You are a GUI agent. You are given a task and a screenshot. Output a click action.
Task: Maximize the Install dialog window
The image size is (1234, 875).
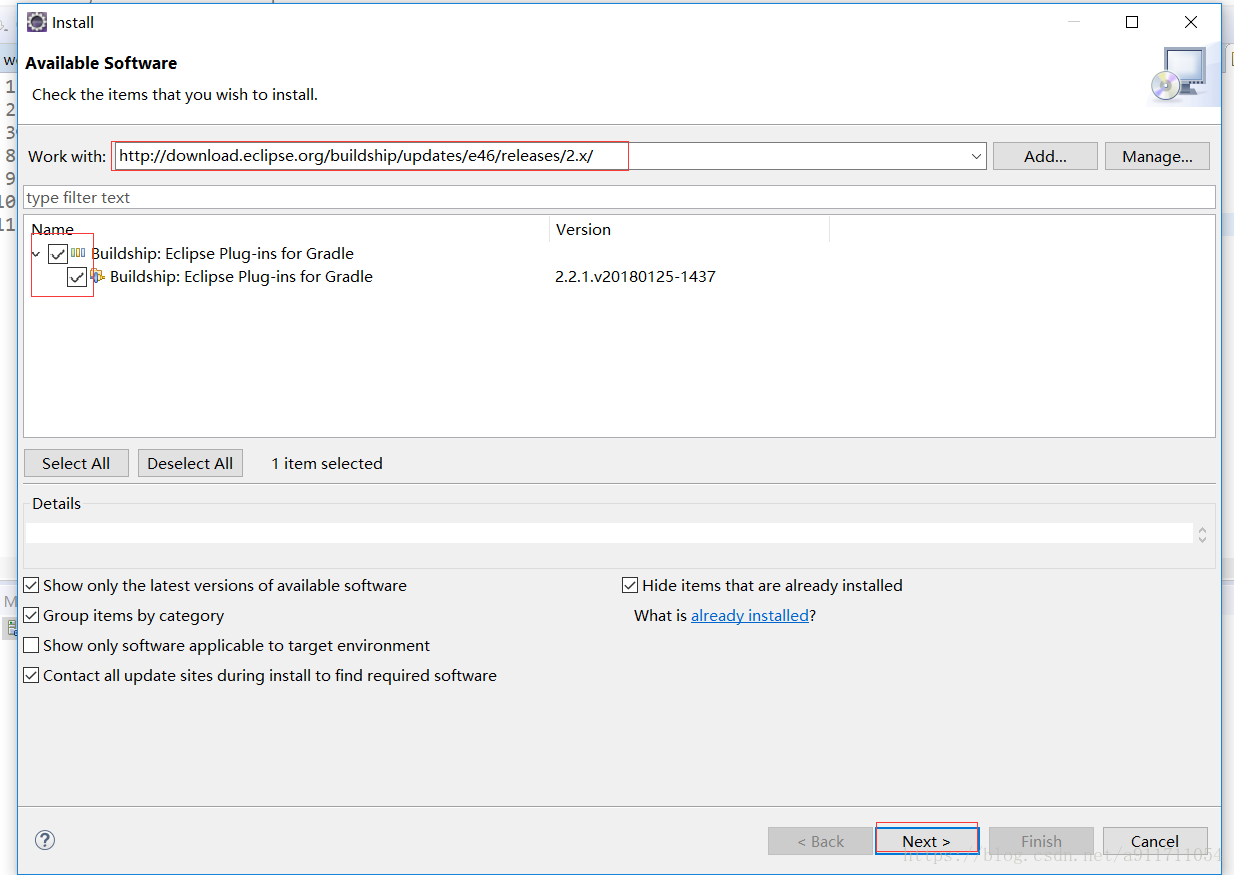pos(1132,22)
